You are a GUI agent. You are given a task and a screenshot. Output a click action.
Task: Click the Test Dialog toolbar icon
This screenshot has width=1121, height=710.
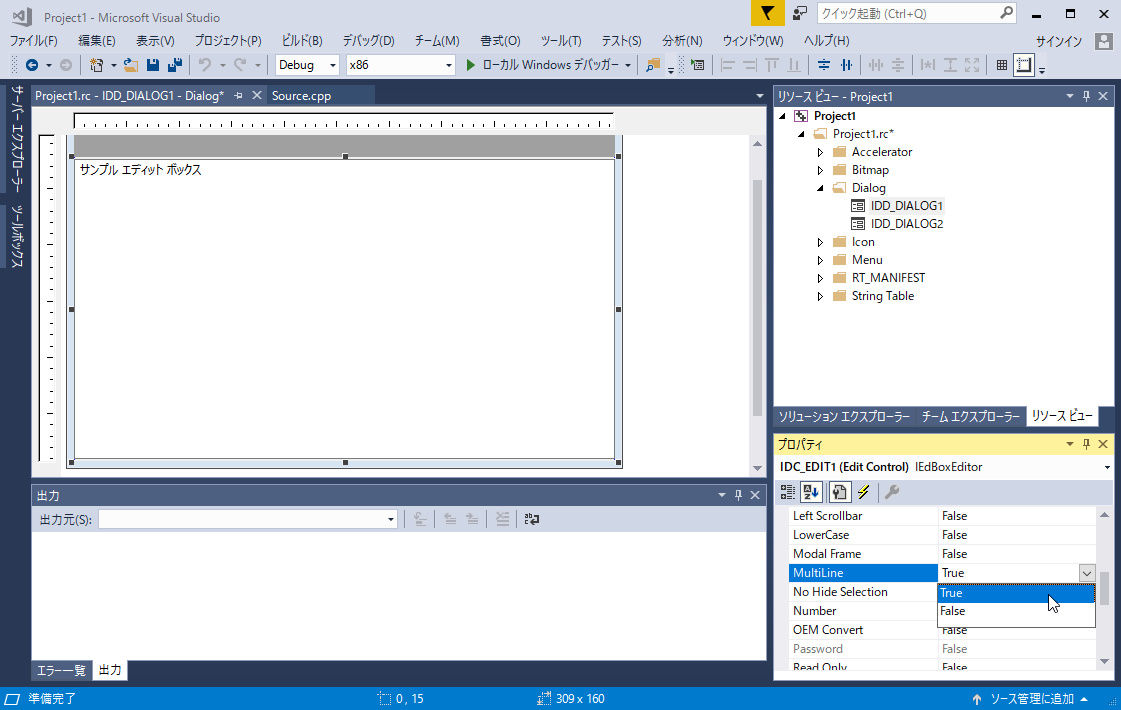[698, 65]
